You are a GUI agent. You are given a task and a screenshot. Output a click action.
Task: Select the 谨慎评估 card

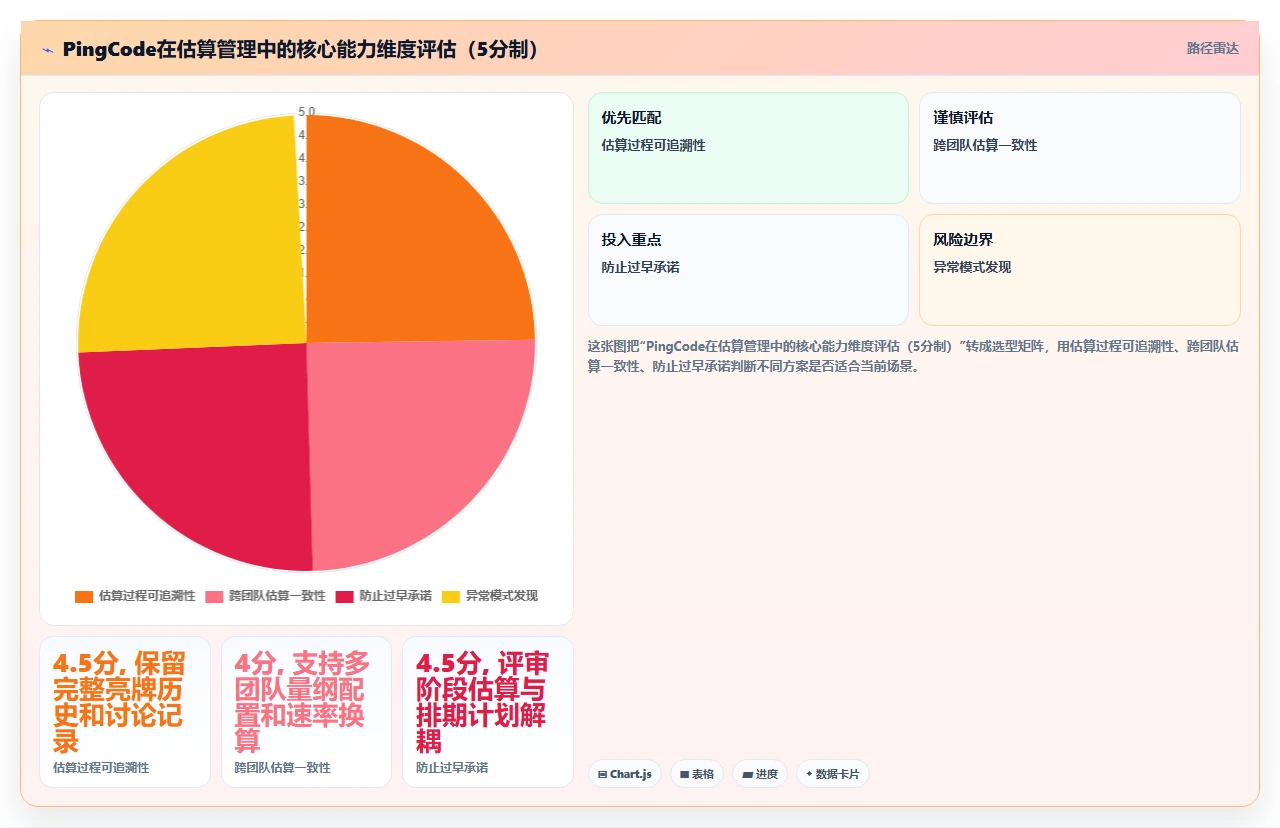tap(1080, 148)
